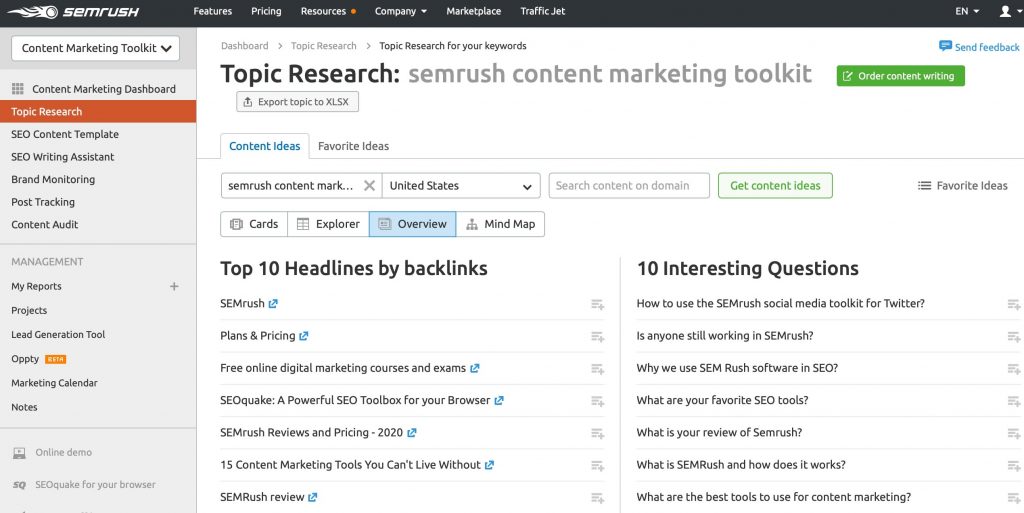Expand the Company menu dropdown
1024x513 pixels.
click(400, 11)
